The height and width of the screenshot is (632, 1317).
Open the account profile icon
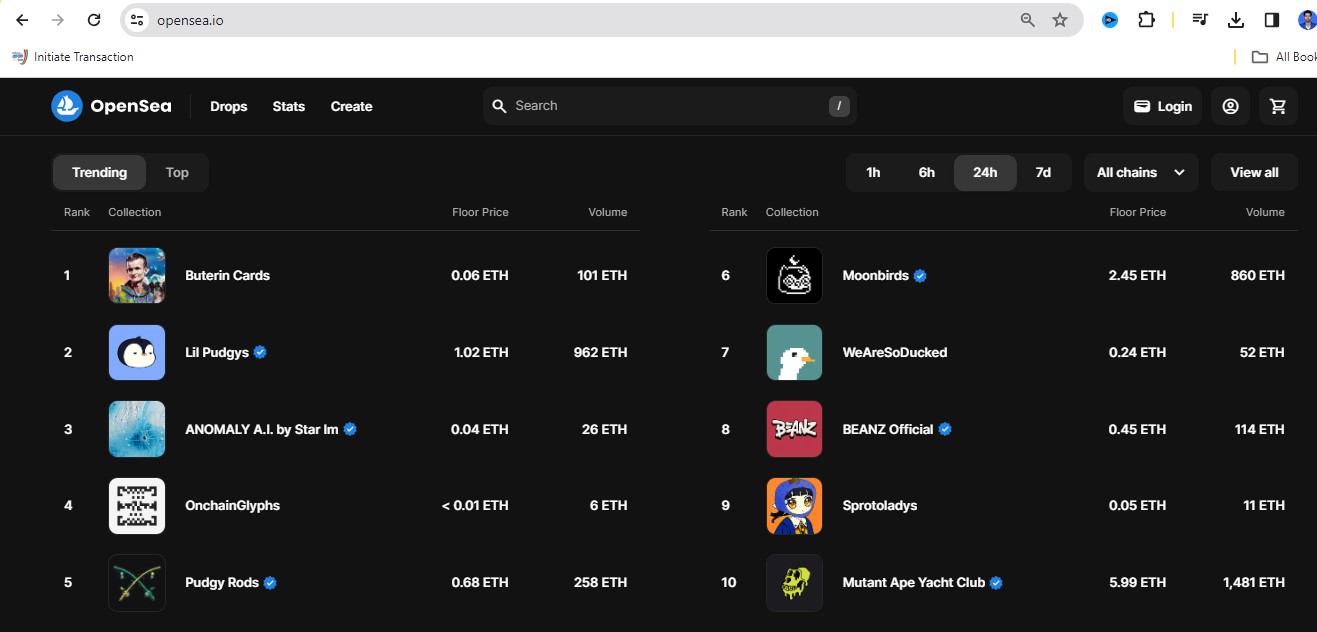coord(1231,106)
